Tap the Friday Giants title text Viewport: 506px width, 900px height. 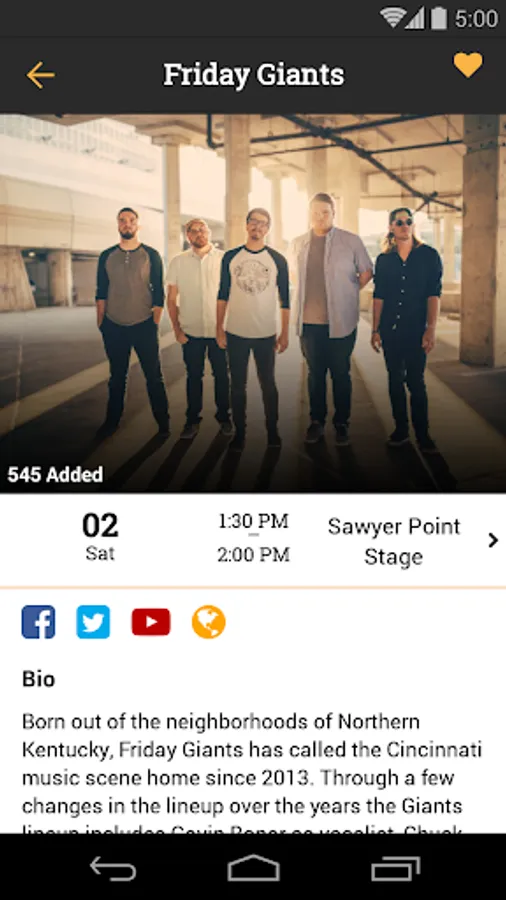254,75
